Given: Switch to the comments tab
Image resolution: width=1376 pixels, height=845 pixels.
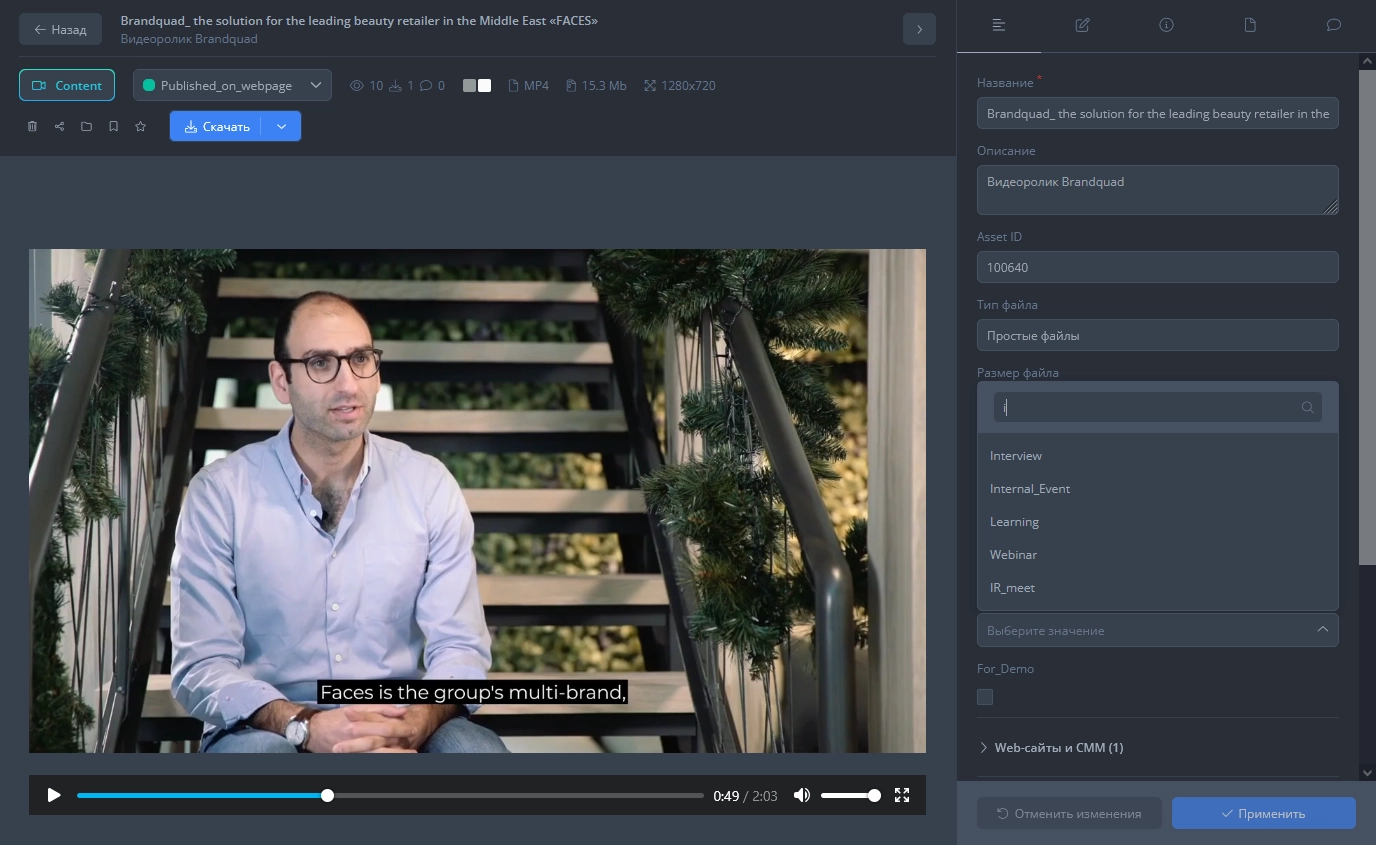Looking at the screenshot, I should tap(1333, 25).
